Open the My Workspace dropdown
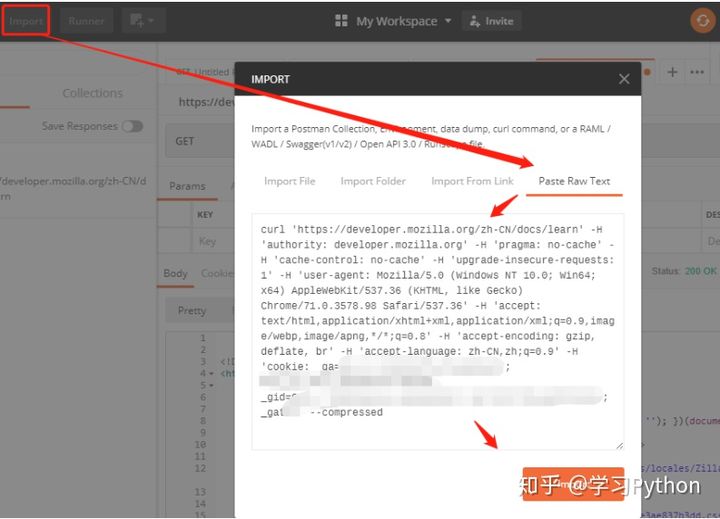This screenshot has width=720, height=519. point(403,21)
